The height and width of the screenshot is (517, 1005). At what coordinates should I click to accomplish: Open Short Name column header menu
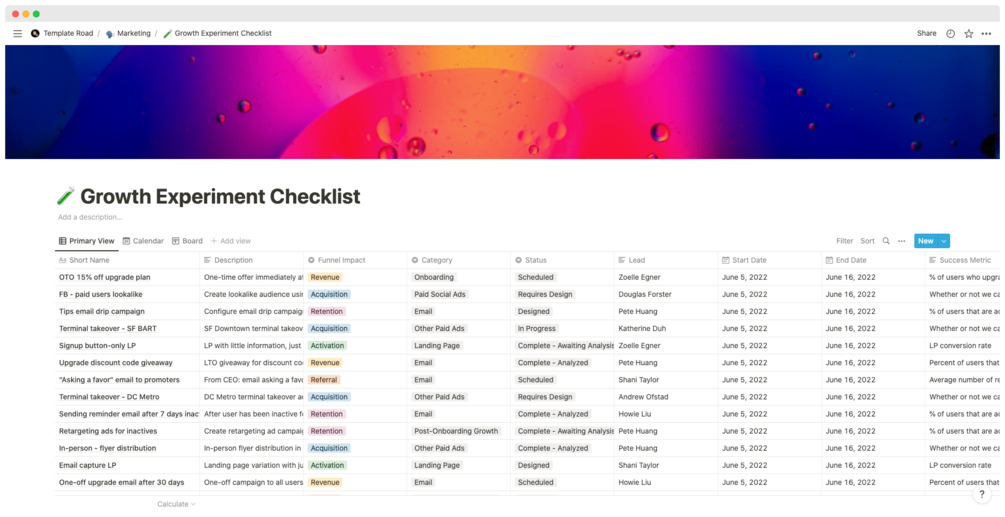tap(128, 260)
